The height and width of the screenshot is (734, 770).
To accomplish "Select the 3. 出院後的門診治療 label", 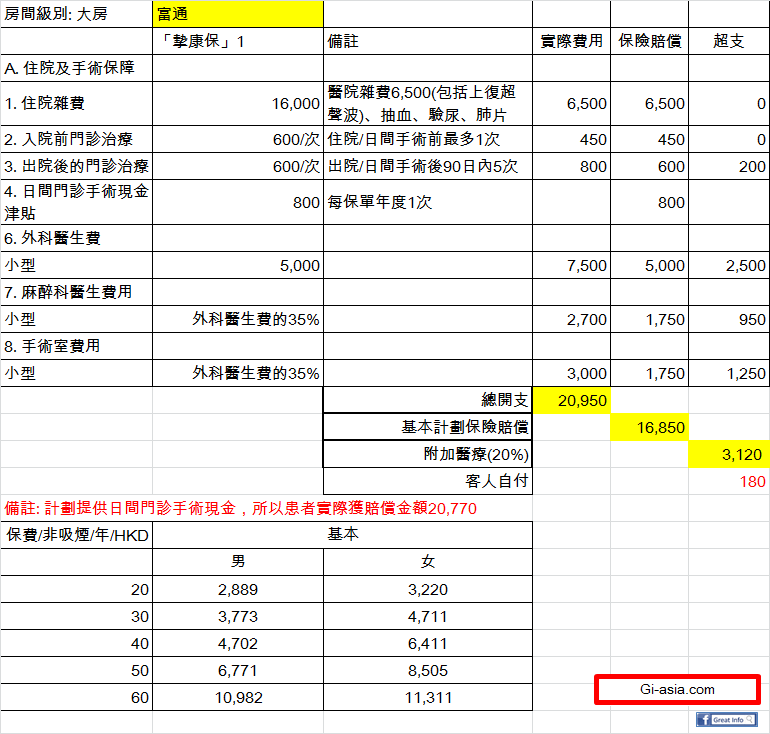I will click(x=77, y=166).
